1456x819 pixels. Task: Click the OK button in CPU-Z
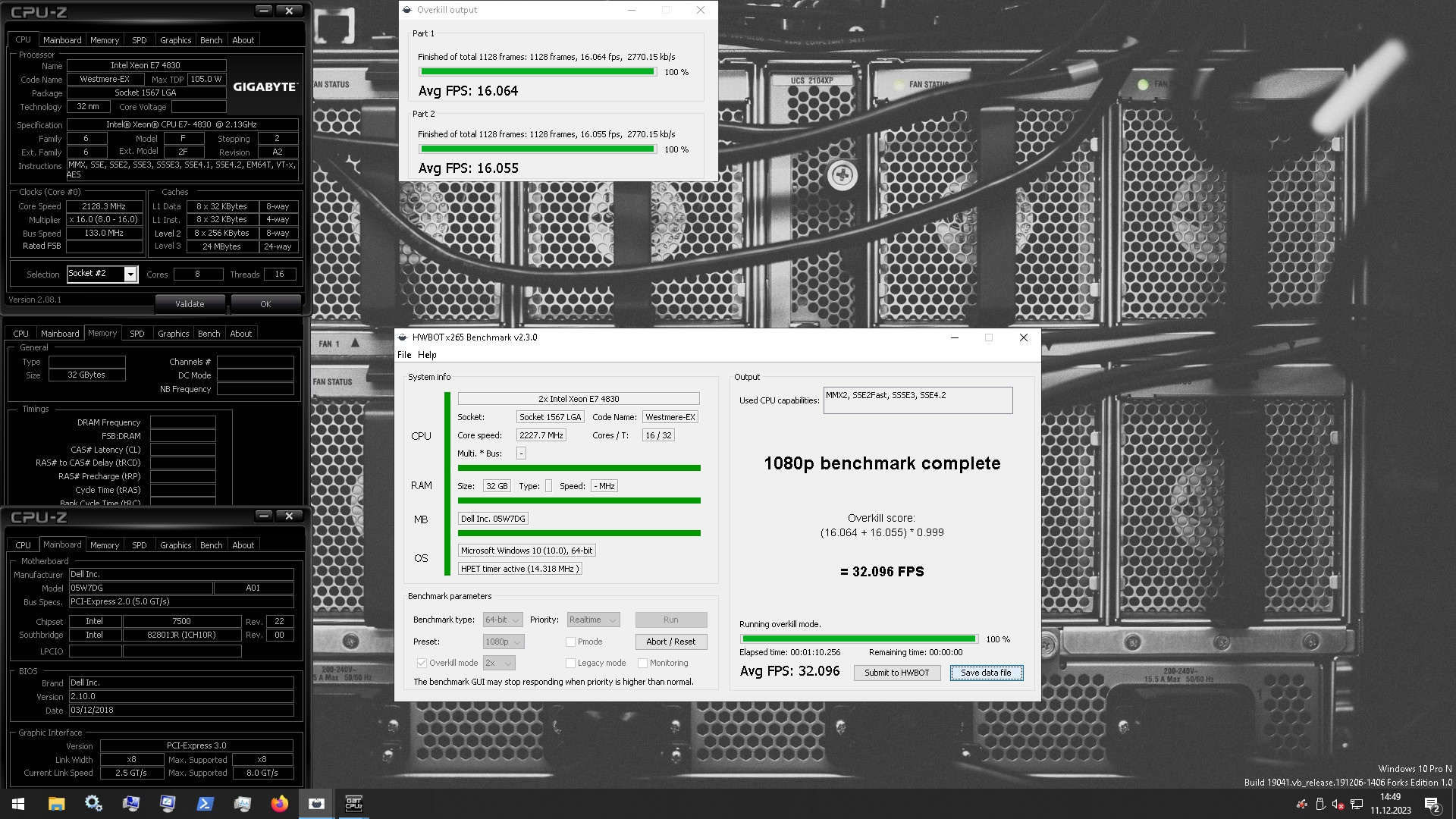pos(265,304)
